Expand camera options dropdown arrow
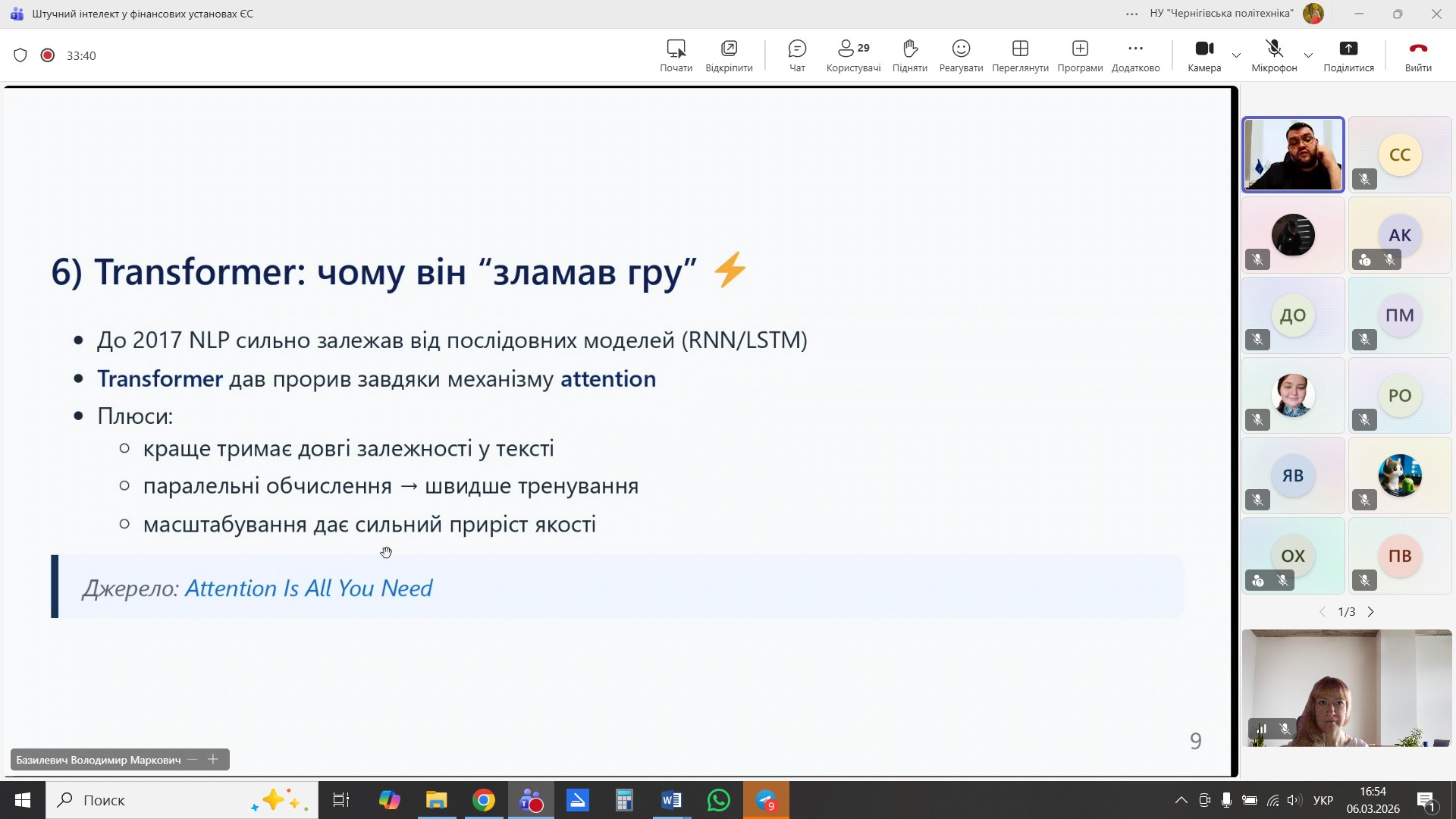 coord(1236,55)
